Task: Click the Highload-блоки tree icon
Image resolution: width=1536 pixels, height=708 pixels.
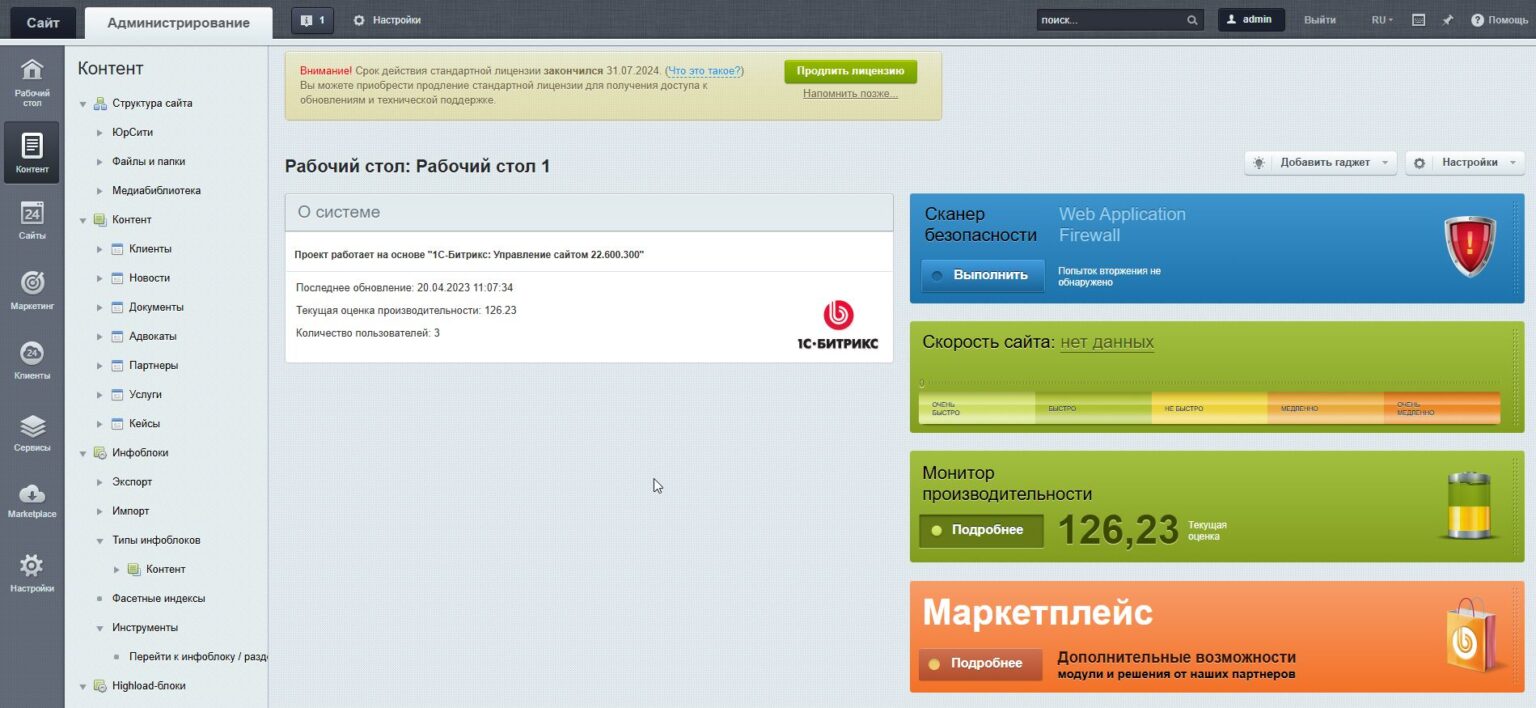Action: pyautogui.click(x=100, y=686)
